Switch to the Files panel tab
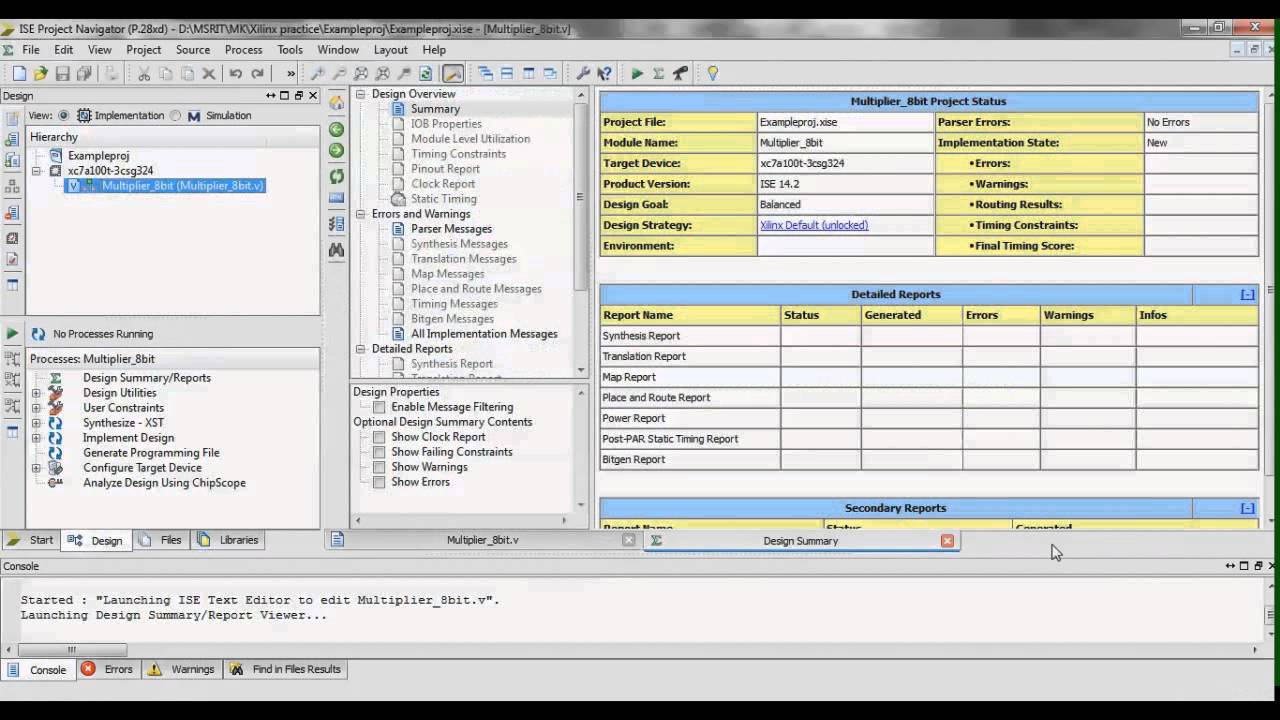Screen dimensions: 1280x720 (161, 540)
